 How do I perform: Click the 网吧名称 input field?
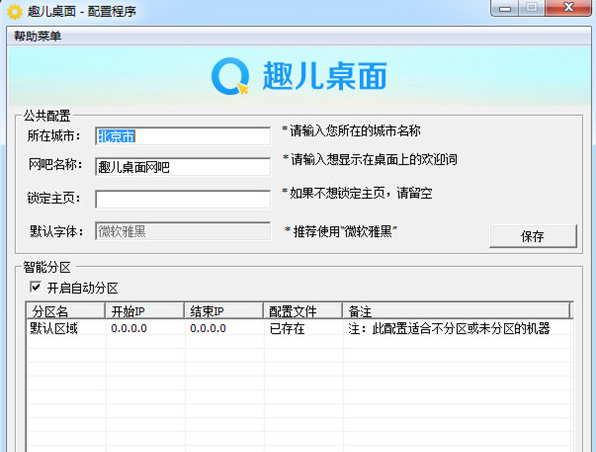(183, 167)
